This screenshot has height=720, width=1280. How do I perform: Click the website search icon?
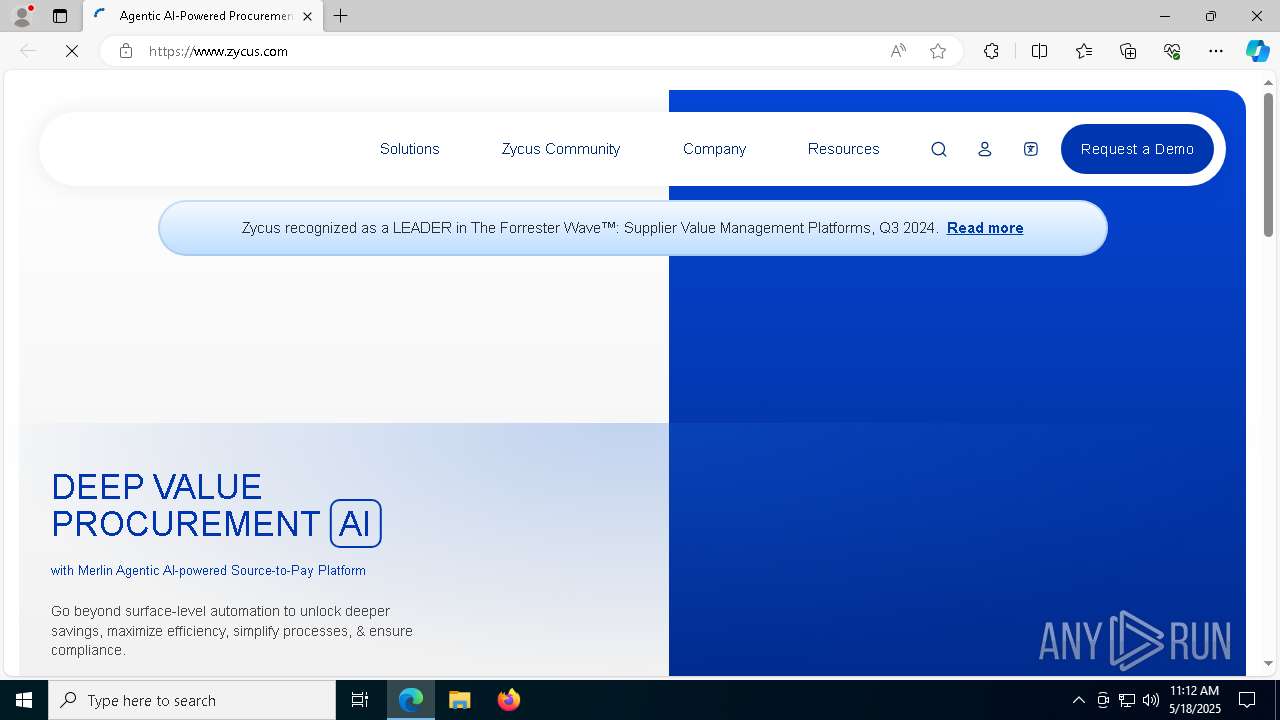[x=939, y=149]
